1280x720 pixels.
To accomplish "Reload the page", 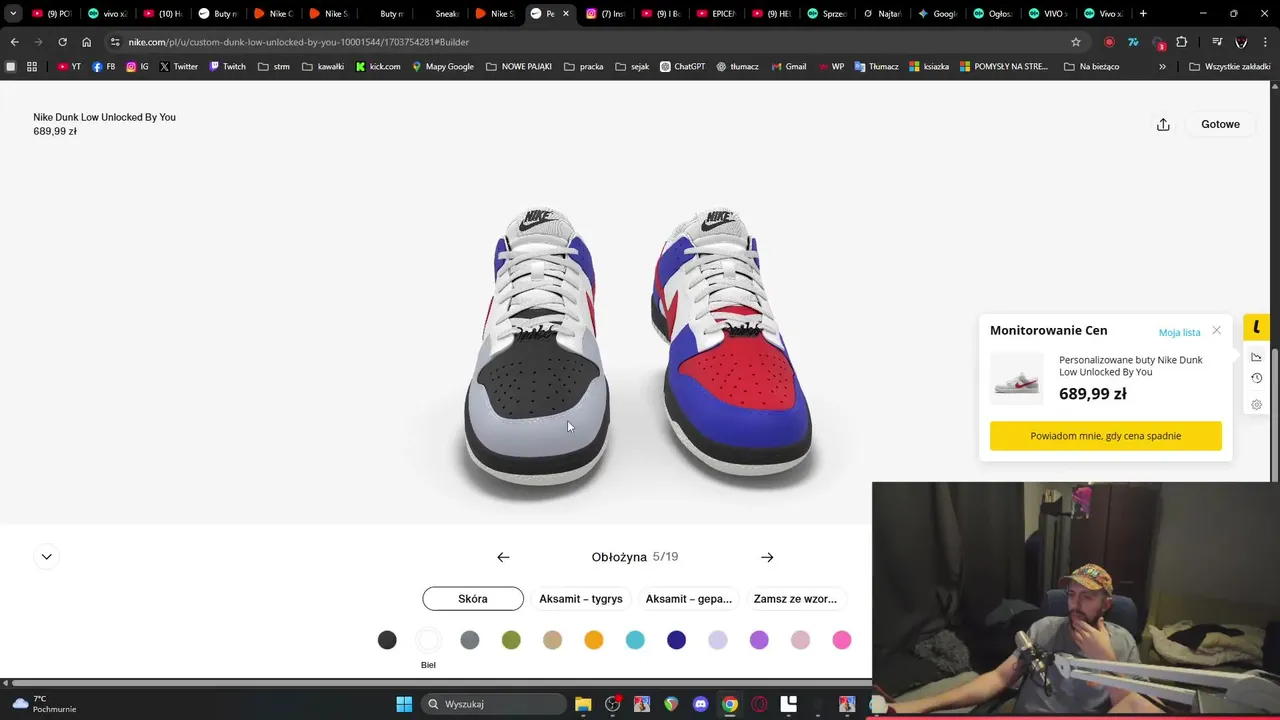I will click(x=62, y=42).
